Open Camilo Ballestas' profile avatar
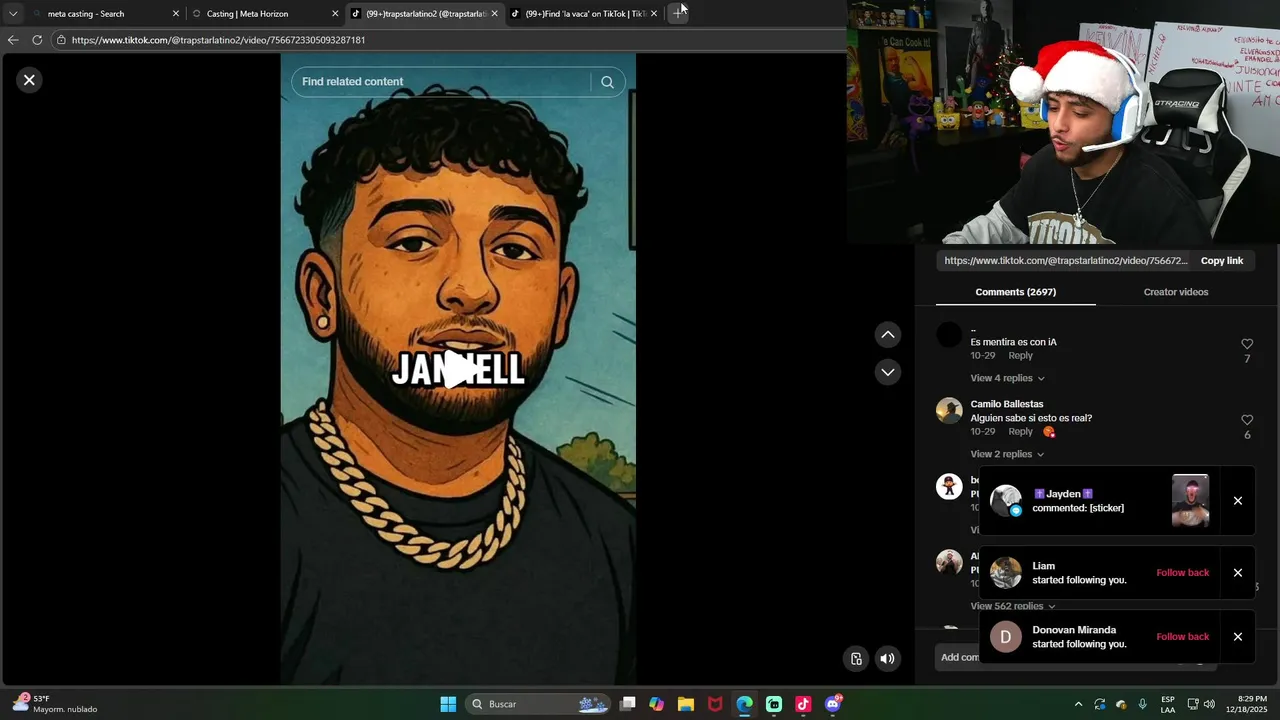The width and height of the screenshot is (1280, 720). point(949,411)
